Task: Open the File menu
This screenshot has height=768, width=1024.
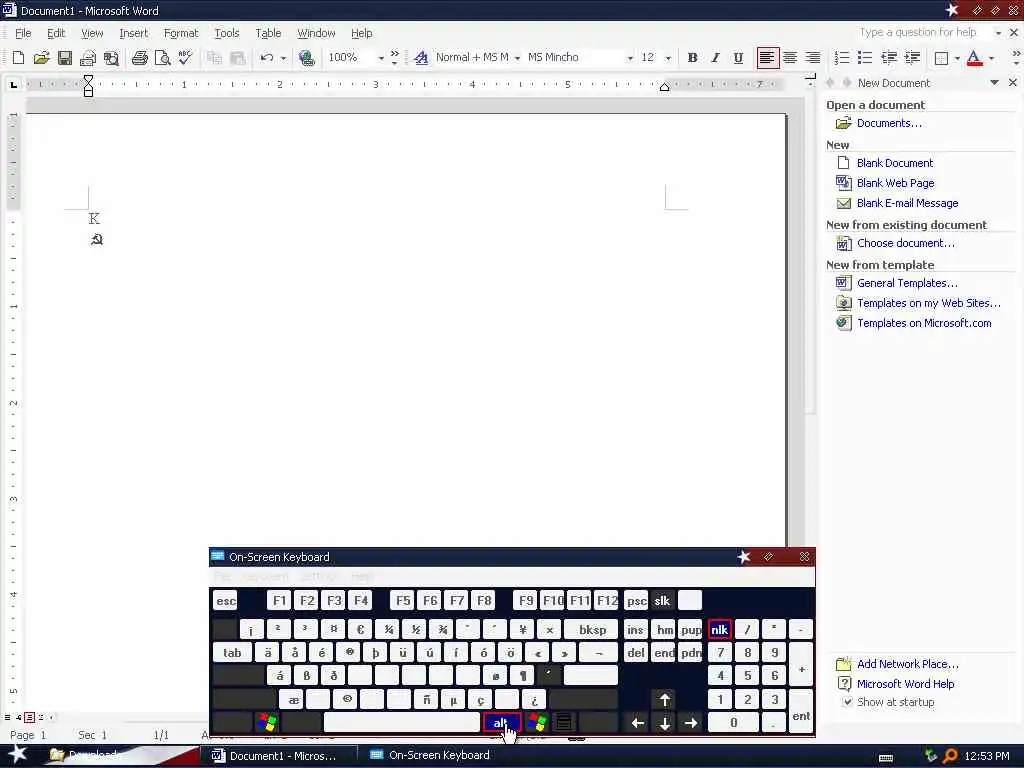Action: click(x=23, y=33)
